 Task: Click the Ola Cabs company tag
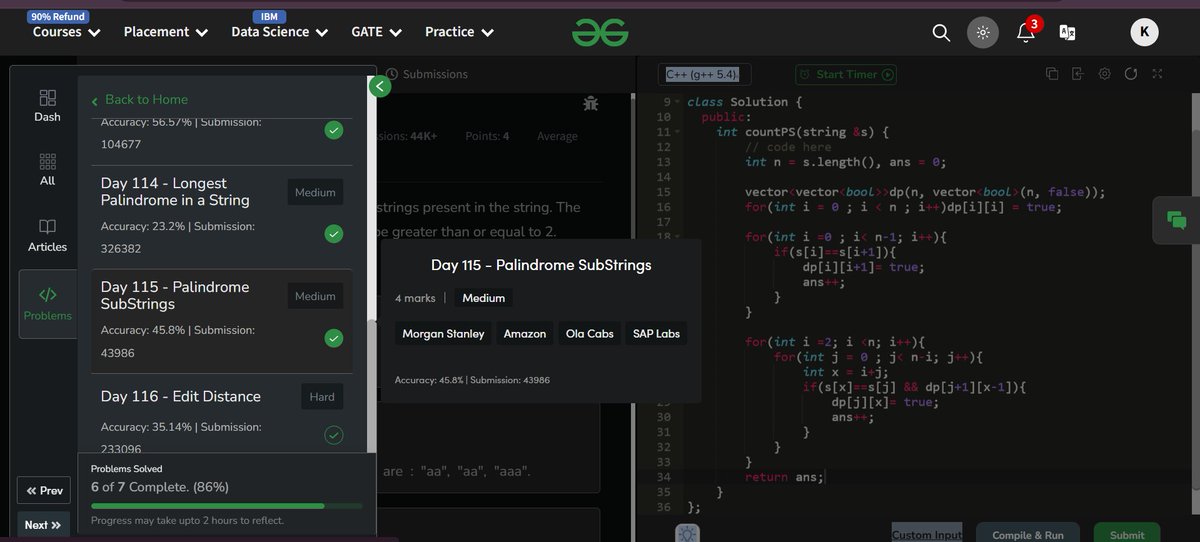(590, 333)
